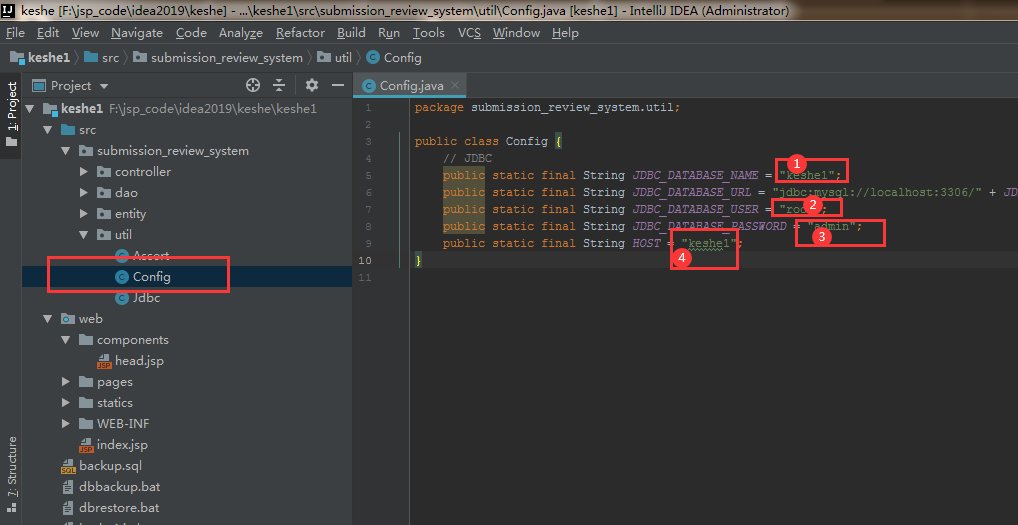The image size is (1018, 525).
Task: Select dbbackup.bat file
Action: click(110, 486)
